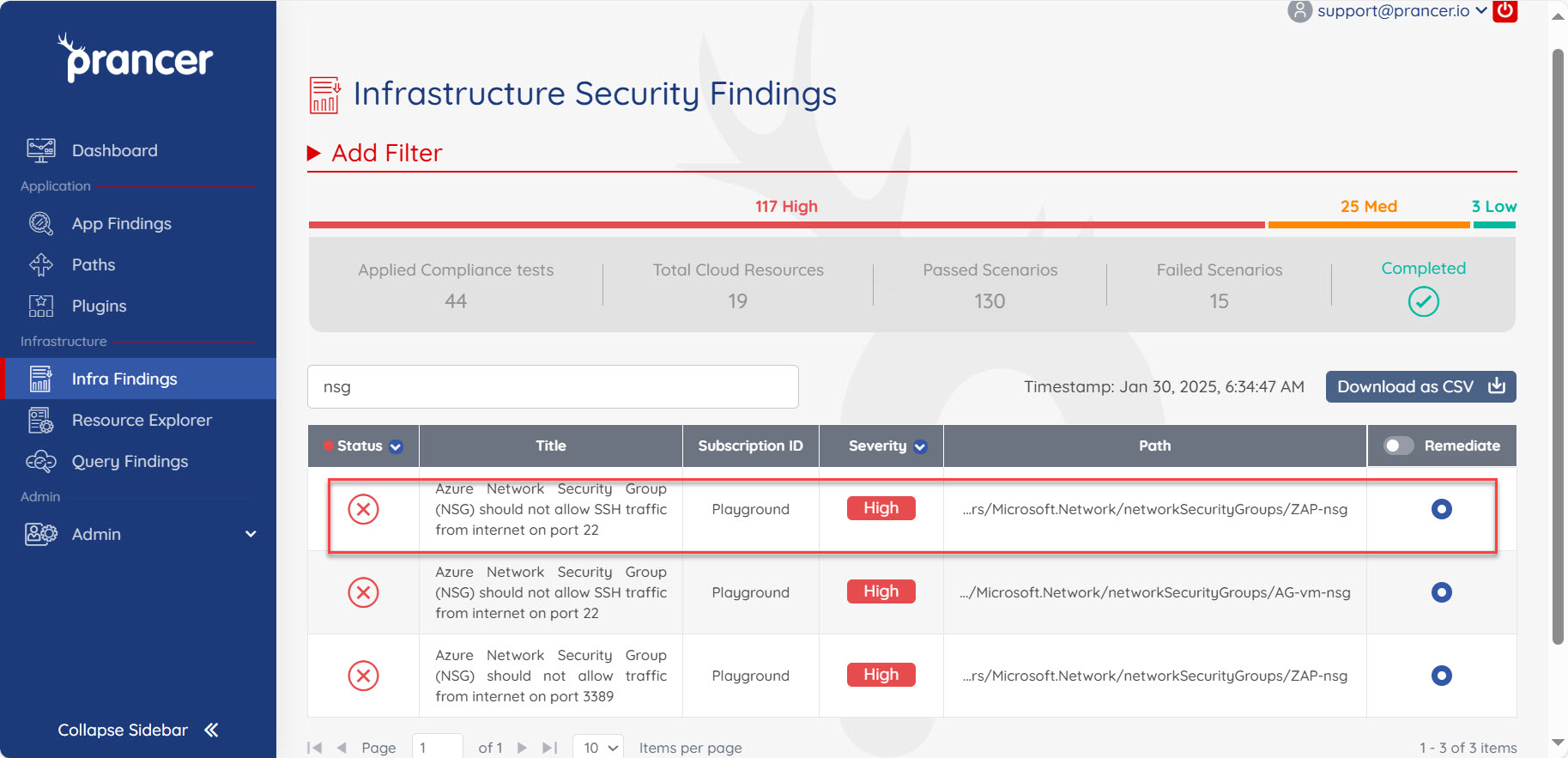This screenshot has width=1568, height=758.
Task: Expand the Add Filter section
Action: click(375, 153)
